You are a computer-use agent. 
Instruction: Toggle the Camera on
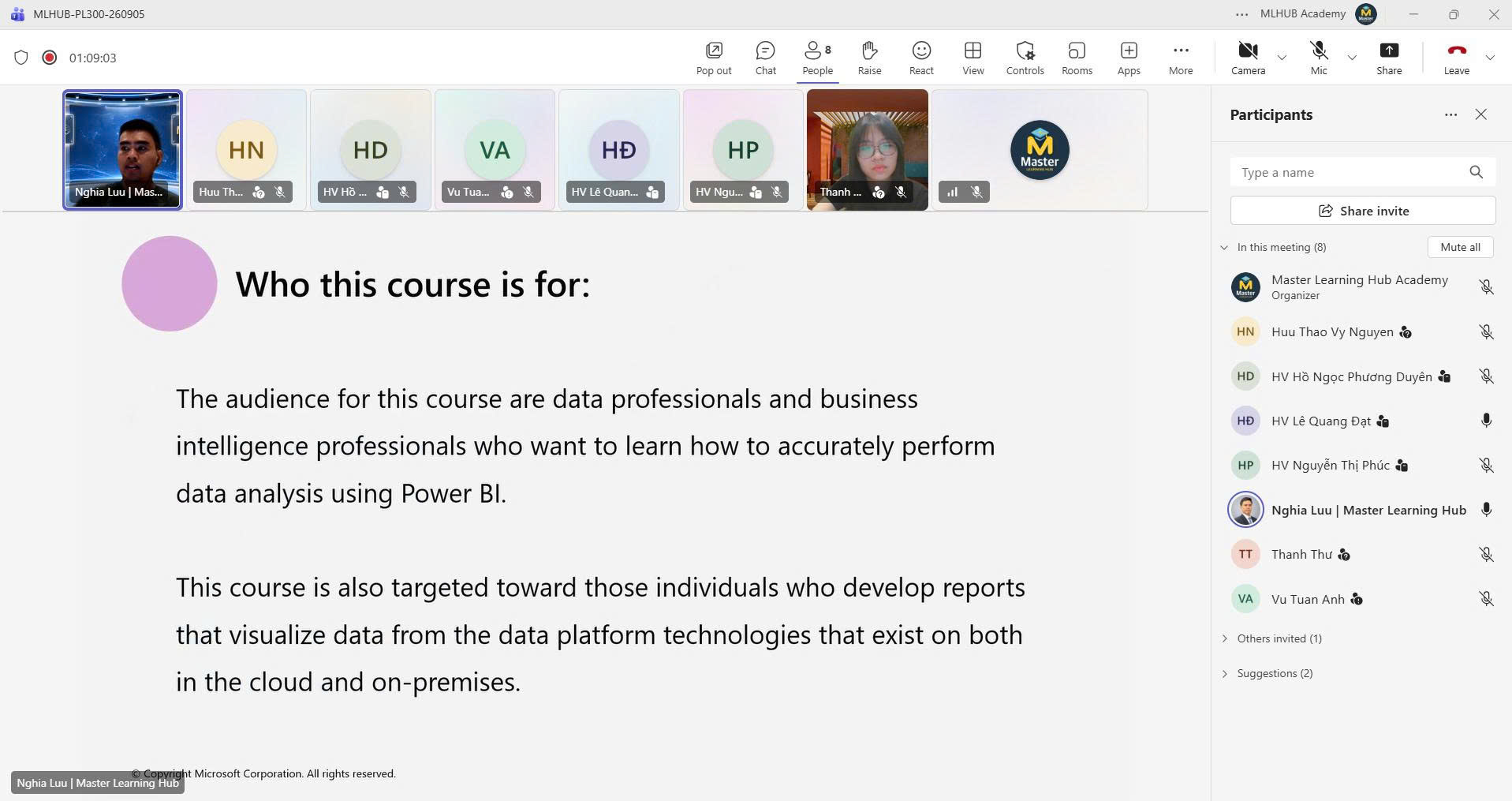coord(1248,58)
